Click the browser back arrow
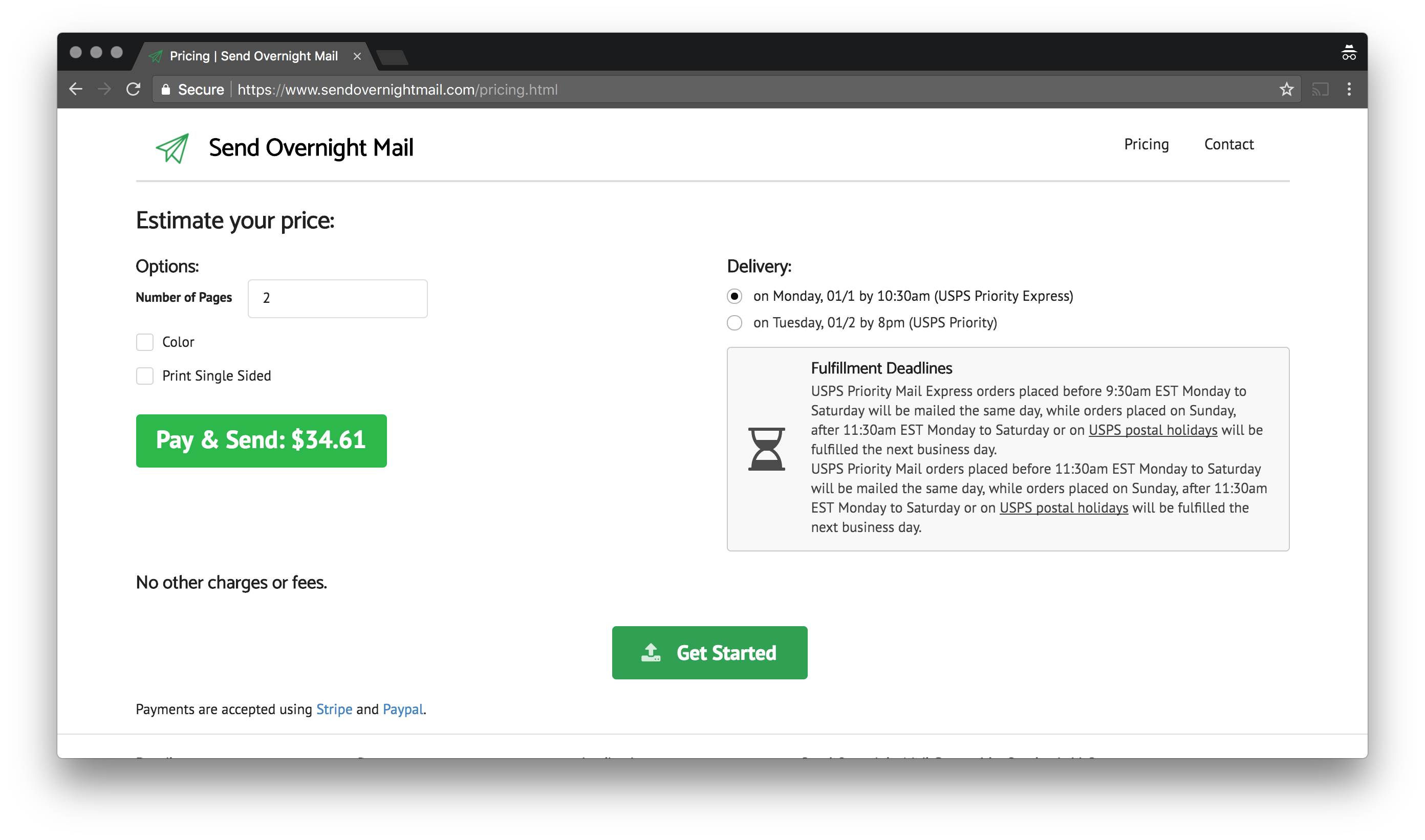The image size is (1425, 840). coord(76,90)
